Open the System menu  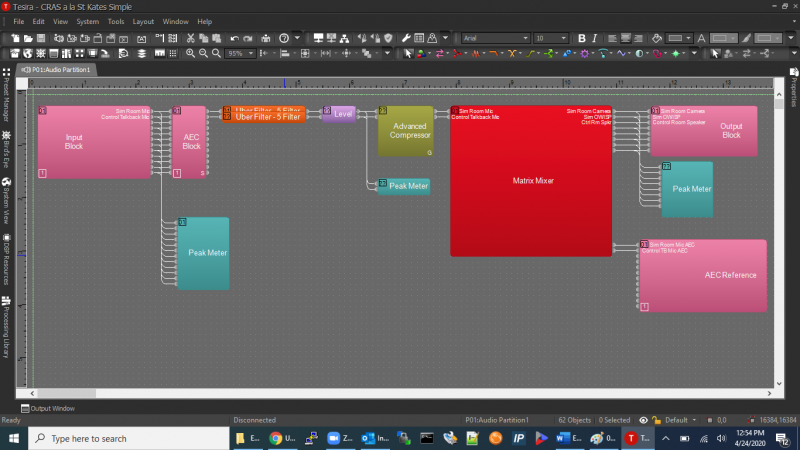[x=88, y=21]
